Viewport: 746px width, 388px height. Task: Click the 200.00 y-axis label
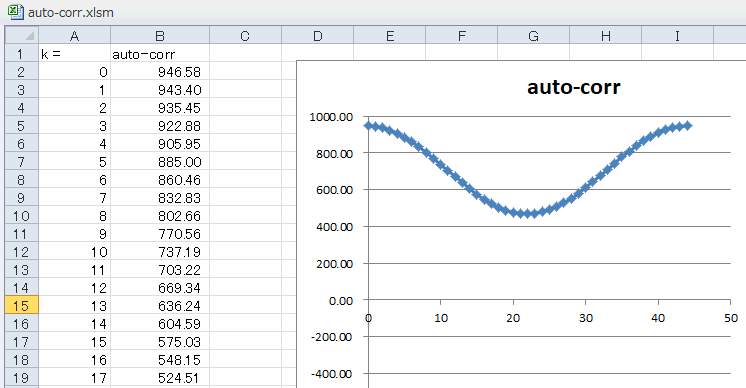334,264
